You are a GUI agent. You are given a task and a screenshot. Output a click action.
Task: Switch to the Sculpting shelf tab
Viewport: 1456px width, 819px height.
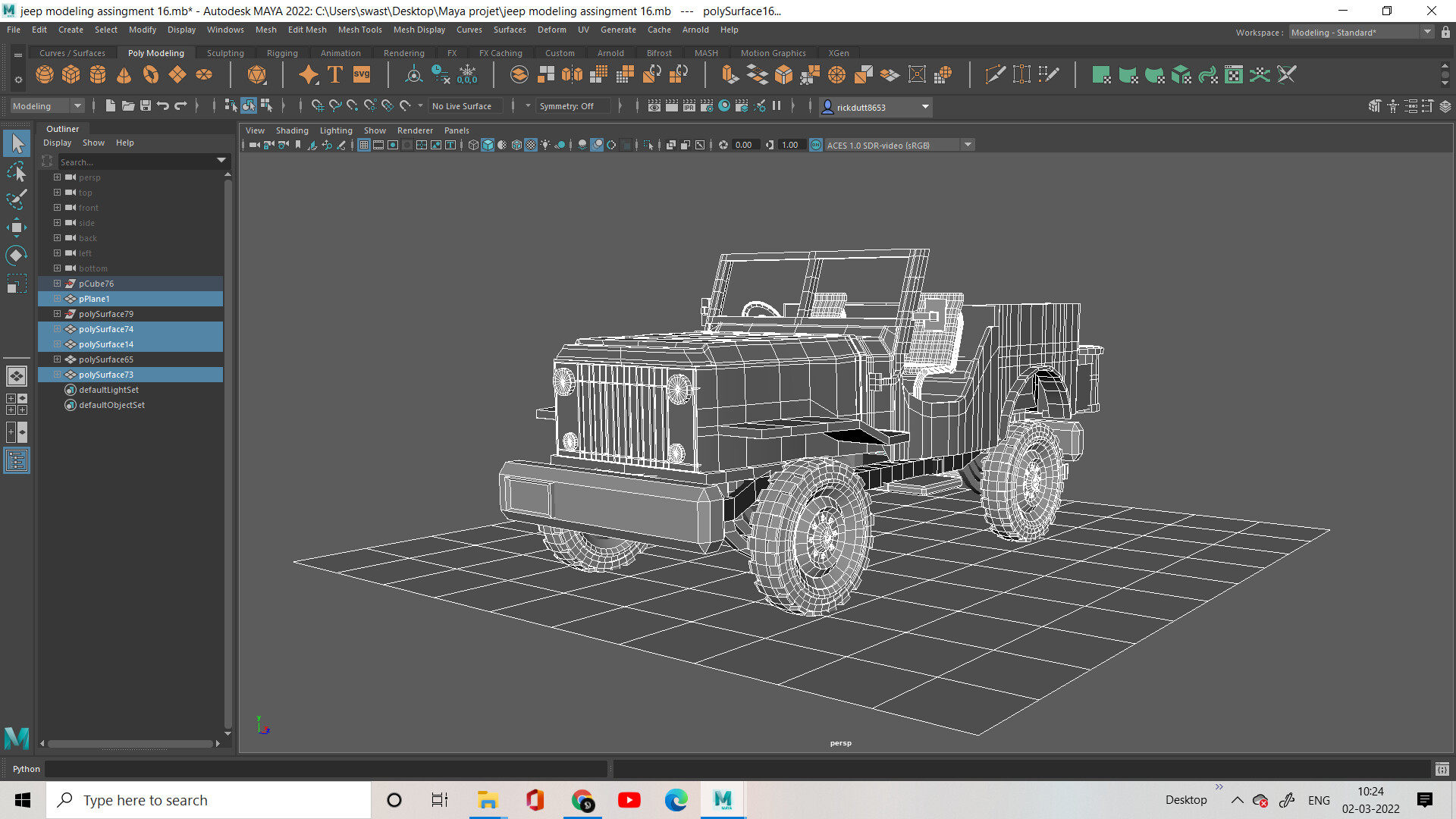click(225, 52)
